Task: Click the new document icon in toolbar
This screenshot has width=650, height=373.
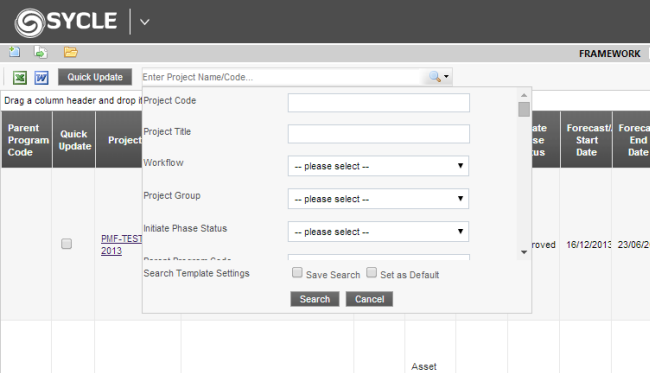Action: point(15,52)
